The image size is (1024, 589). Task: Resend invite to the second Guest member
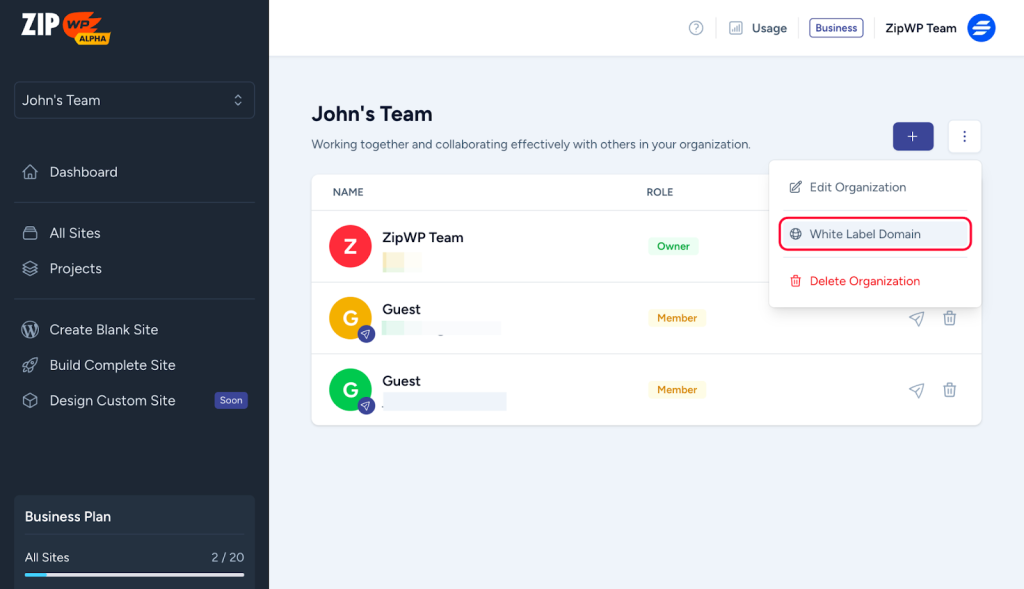click(916, 390)
